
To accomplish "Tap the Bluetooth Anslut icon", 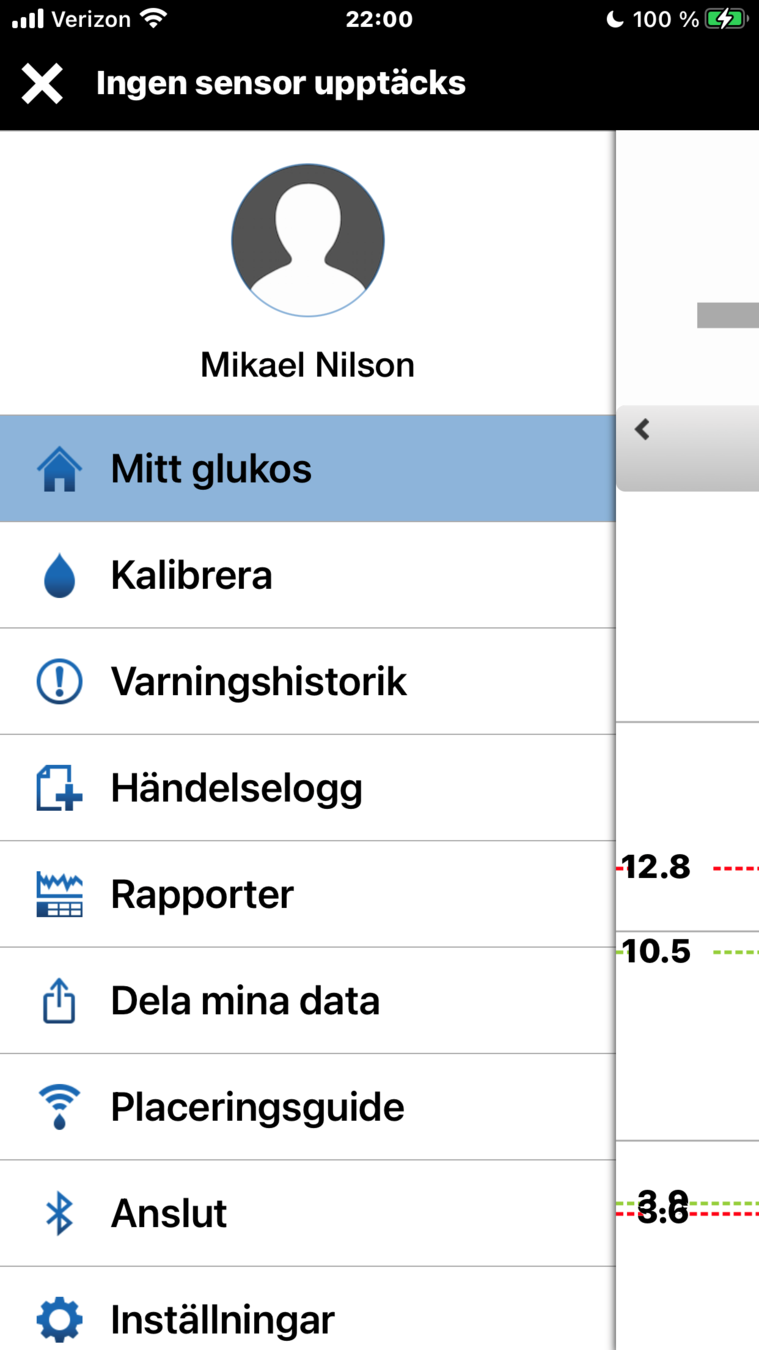I will (59, 1213).
